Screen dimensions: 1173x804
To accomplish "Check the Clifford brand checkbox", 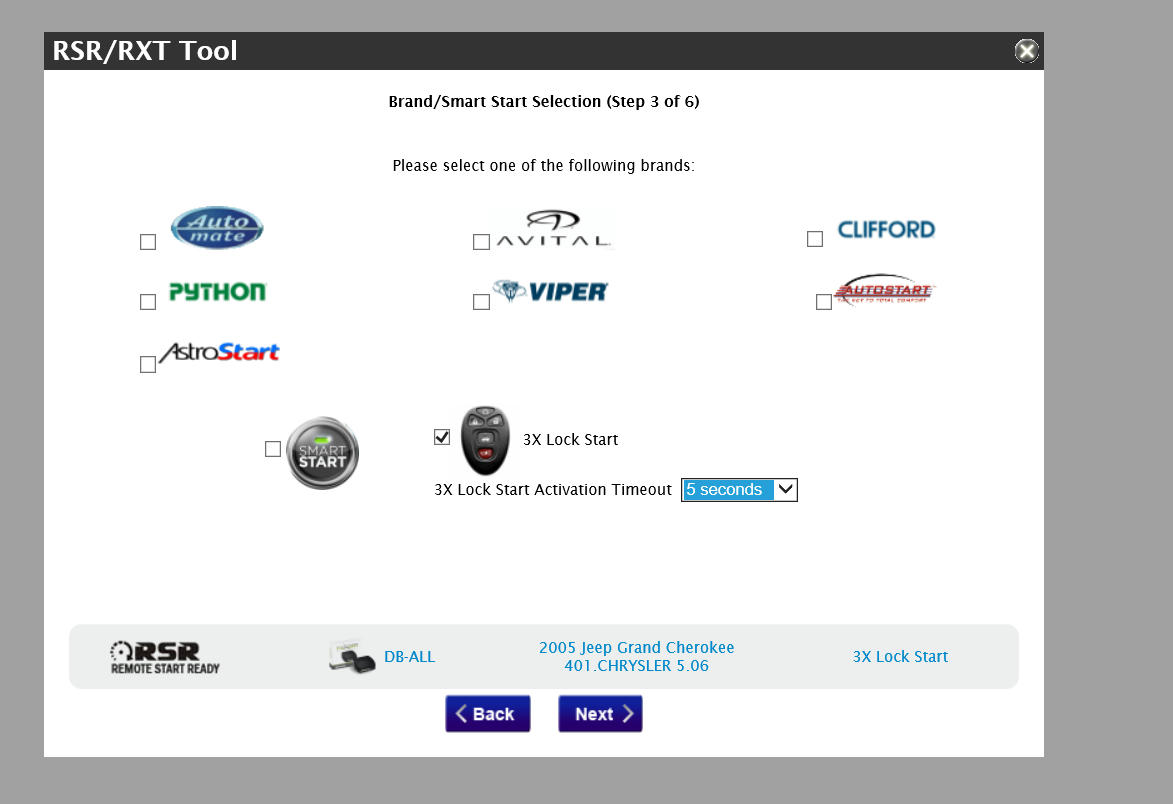I will tap(815, 239).
